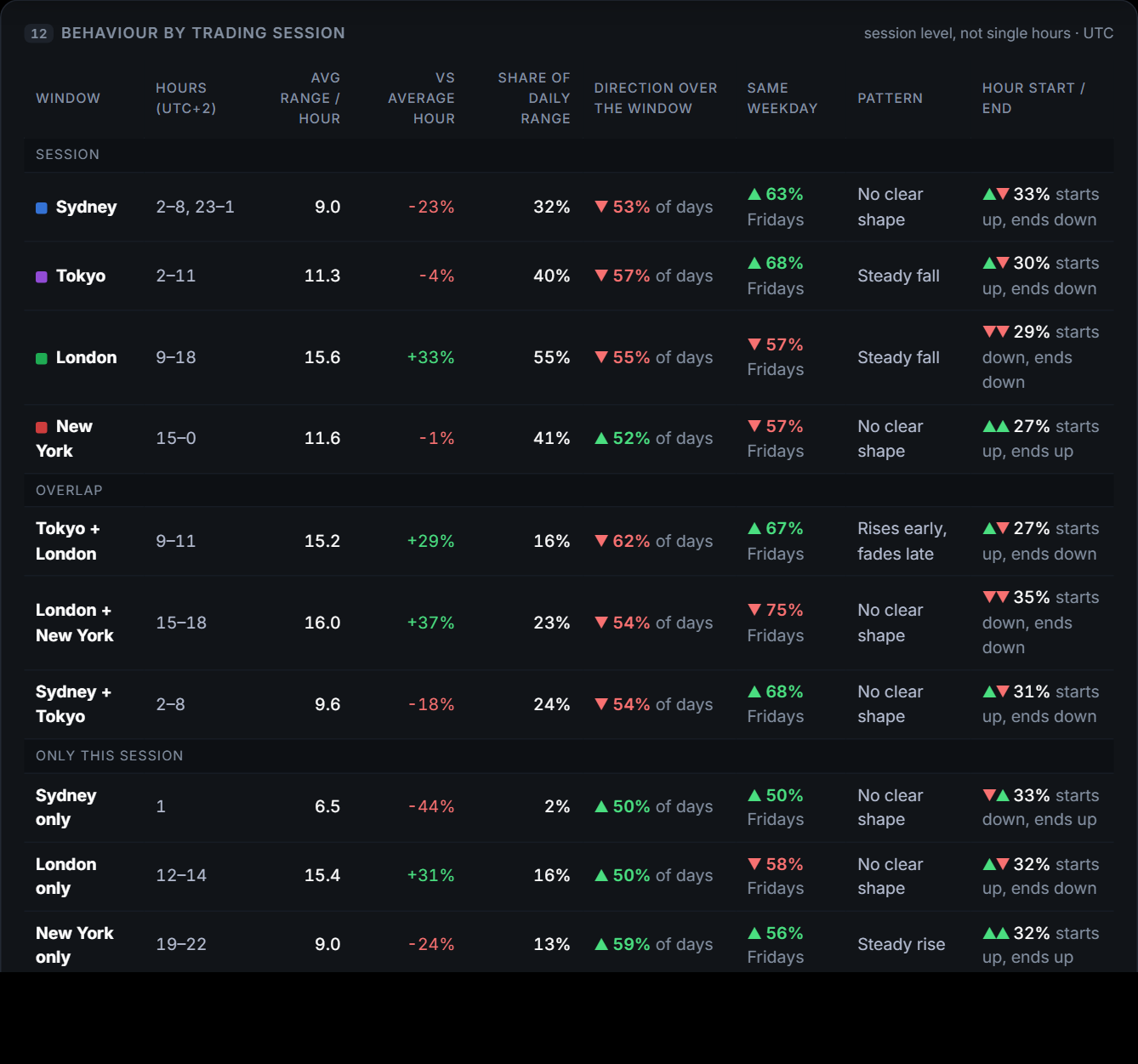The height and width of the screenshot is (1064, 1138).
Task: Click the red New York color square
Action: click(42, 428)
